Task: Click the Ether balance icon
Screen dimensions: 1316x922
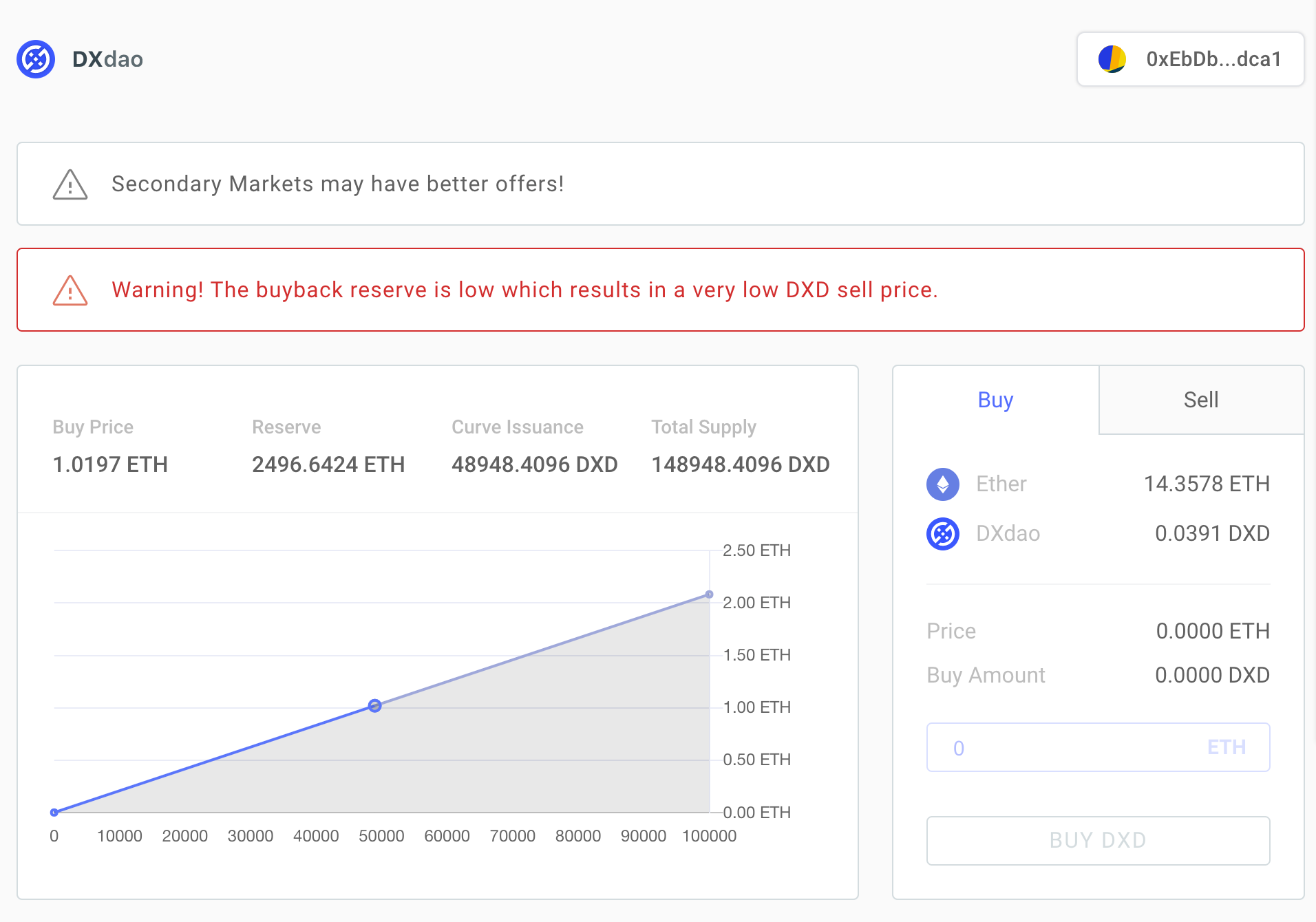Action: tap(942, 484)
